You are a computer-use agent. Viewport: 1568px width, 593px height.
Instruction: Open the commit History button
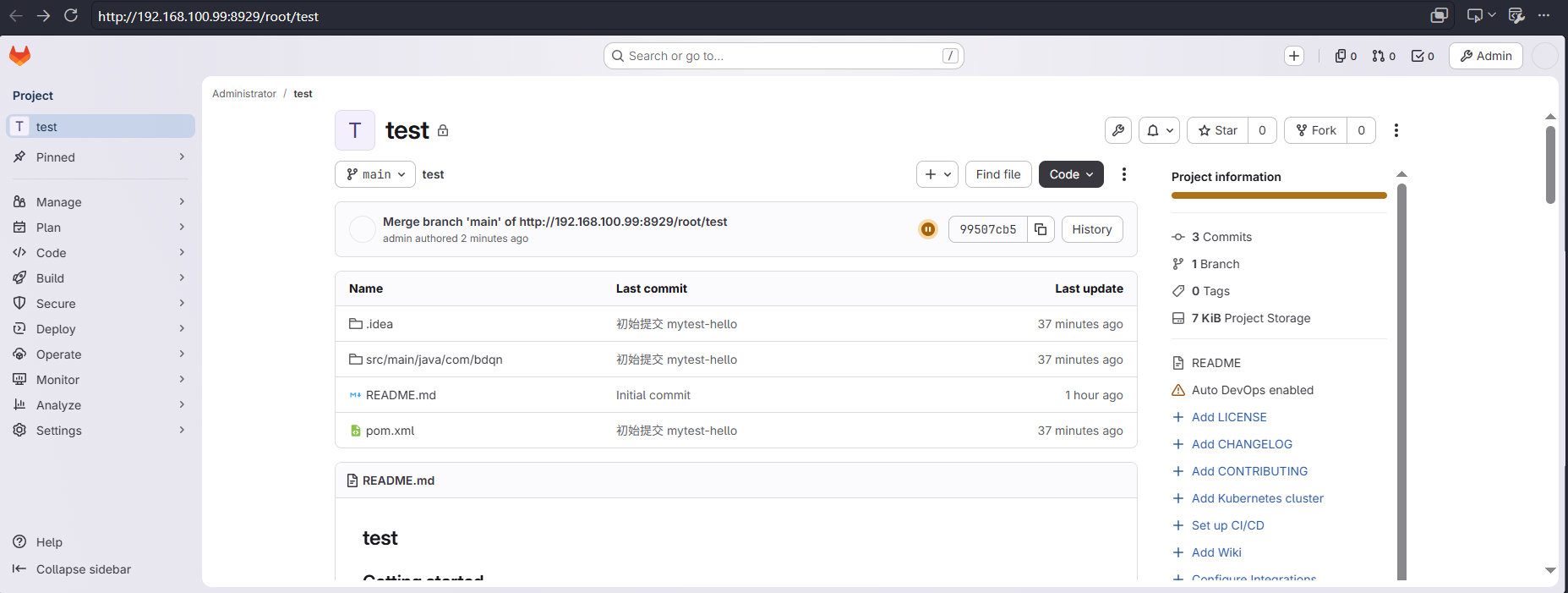[1092, 229]
